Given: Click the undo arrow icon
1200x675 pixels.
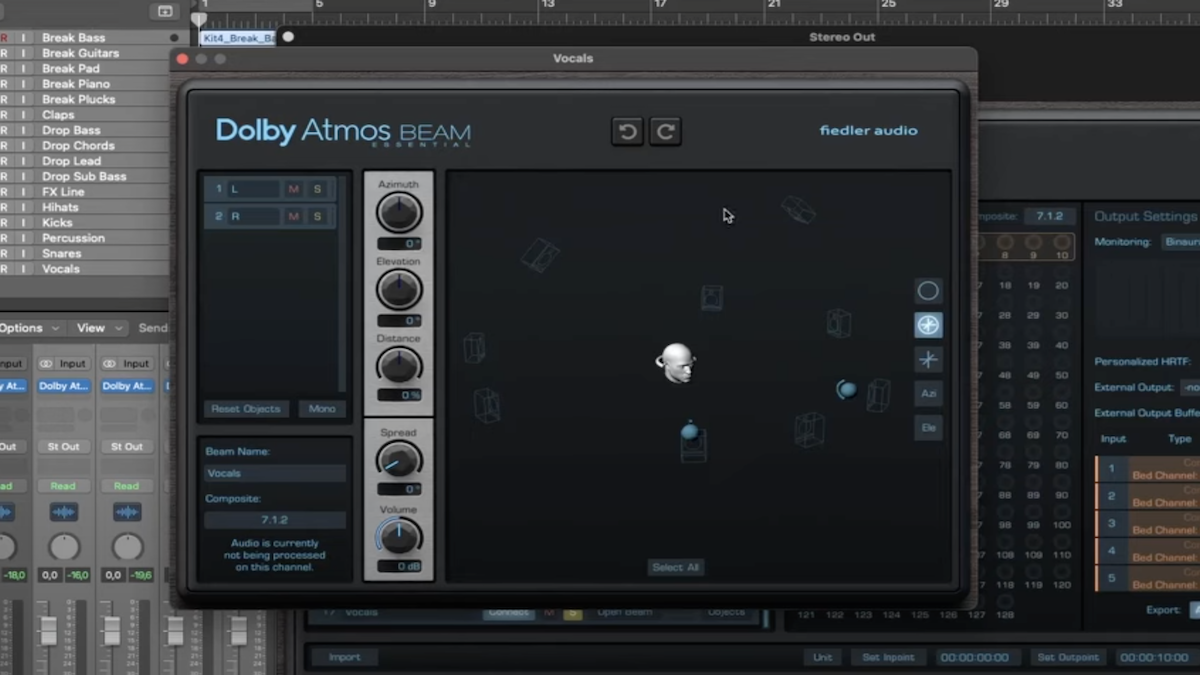Looking at the screenshot, I should pyautogui.click(x=627, y=130).
